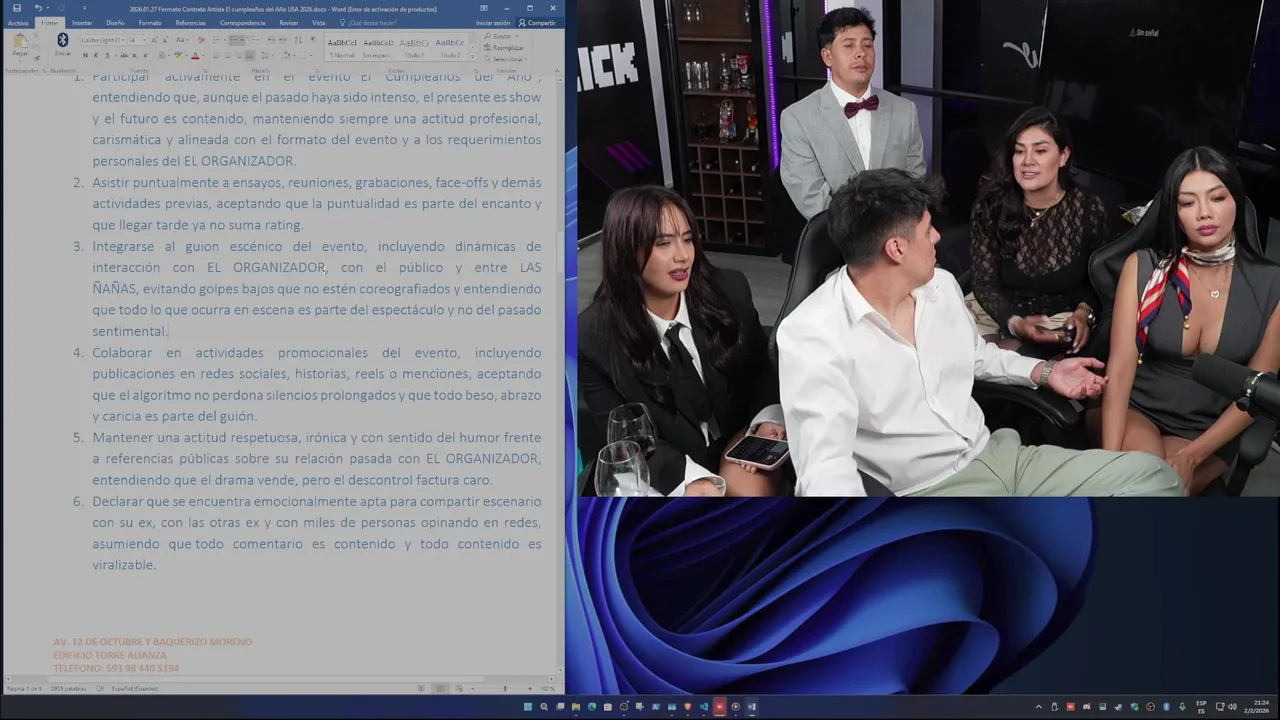Toggle superscript formatting
Screen dimensions: 1280x720
tap(145, 55)
